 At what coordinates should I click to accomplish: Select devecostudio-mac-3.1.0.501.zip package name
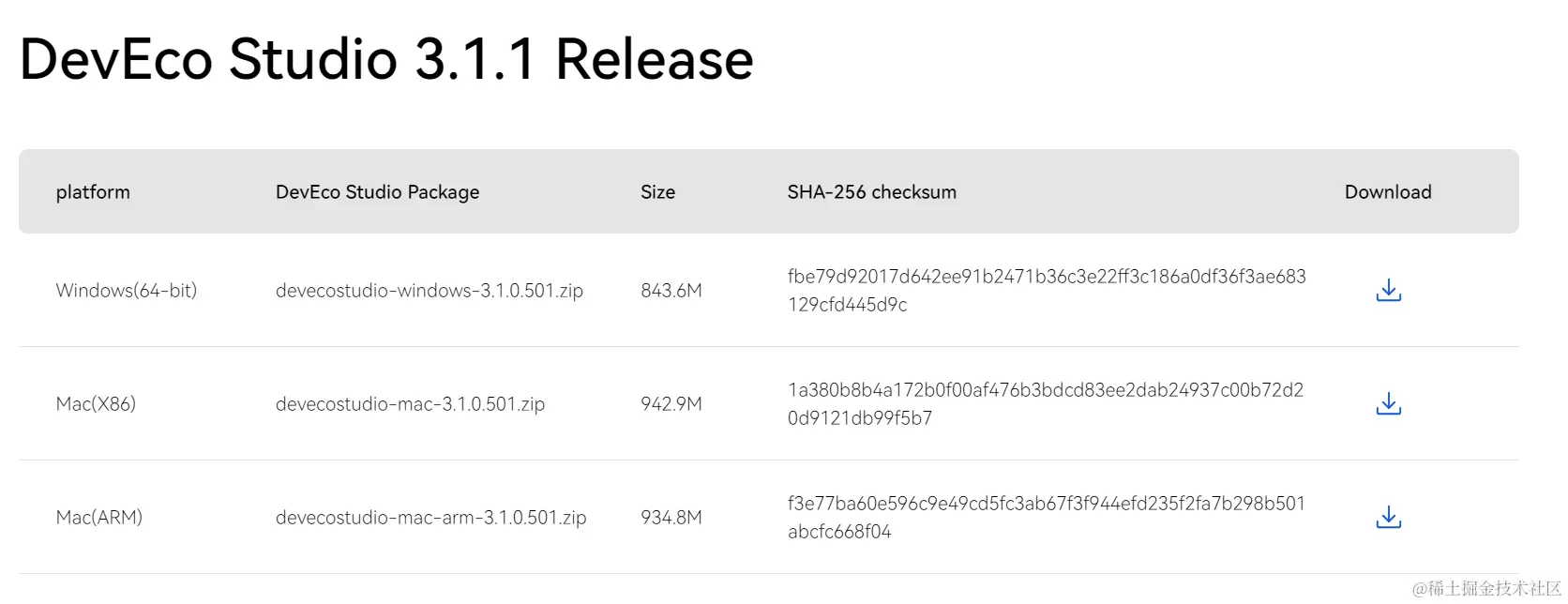click(410, 404)
